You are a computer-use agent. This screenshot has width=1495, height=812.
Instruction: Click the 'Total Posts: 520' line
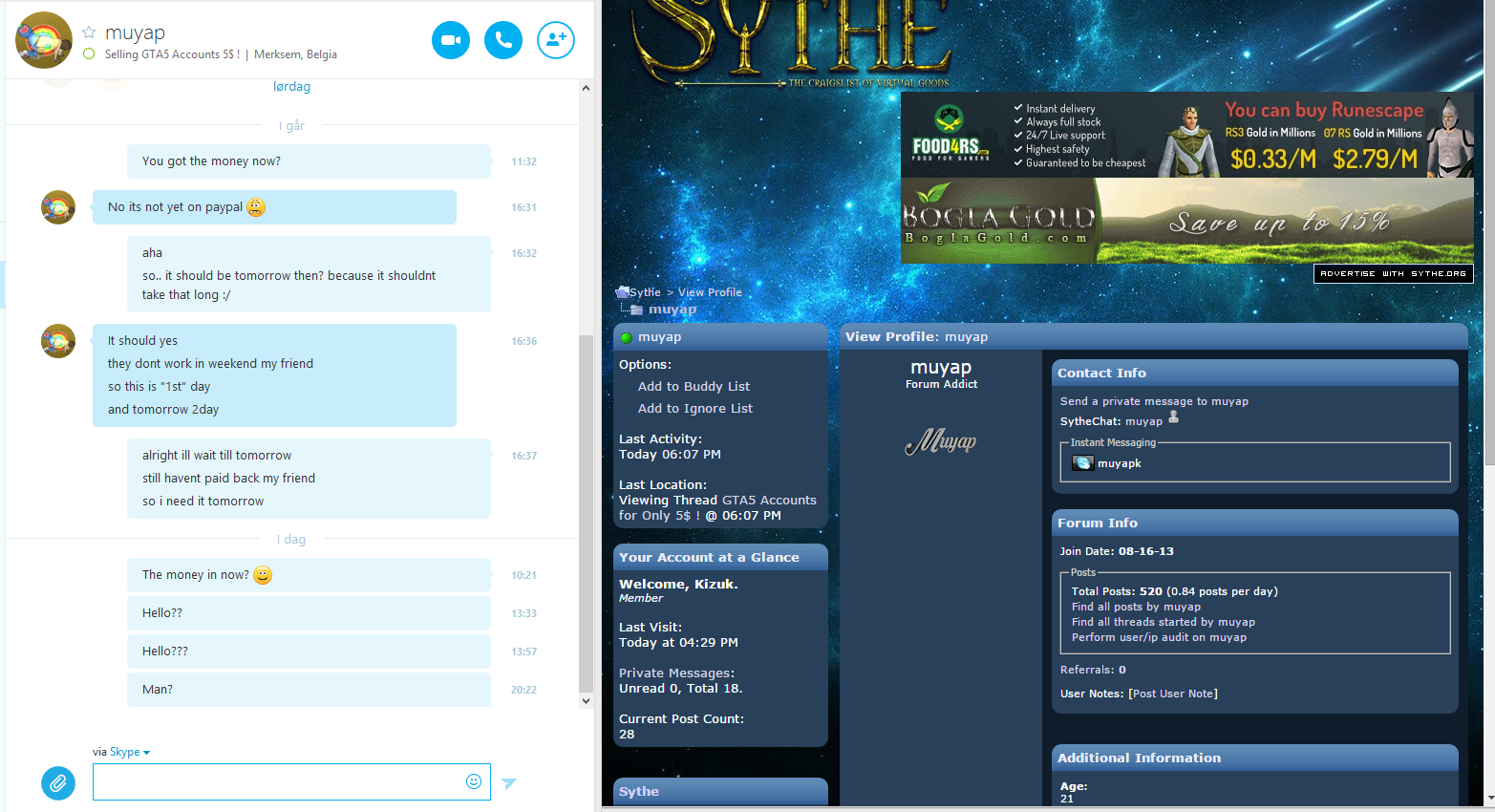pos(1174,591)
